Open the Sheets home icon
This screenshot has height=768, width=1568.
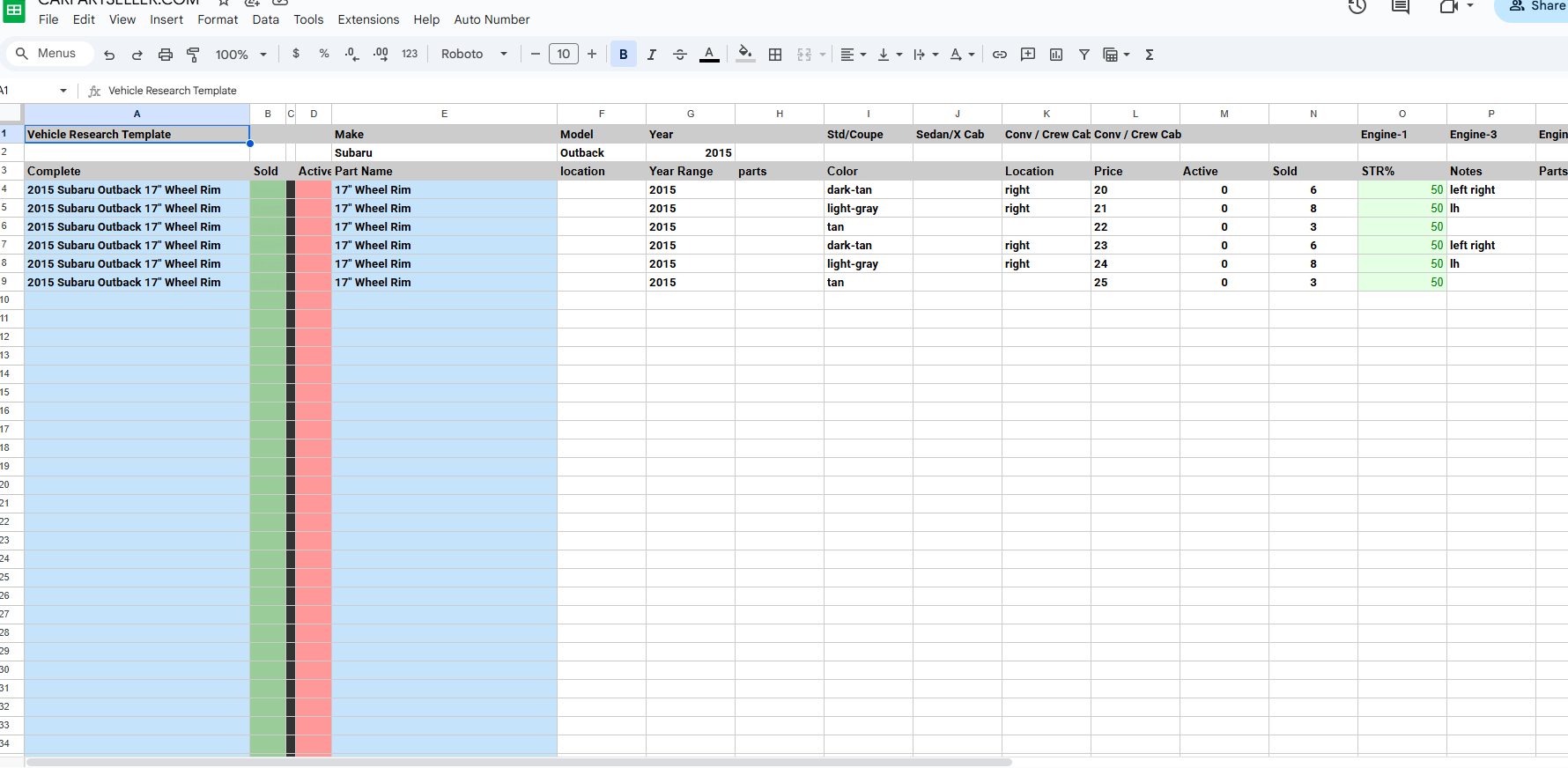click(14, 10)
